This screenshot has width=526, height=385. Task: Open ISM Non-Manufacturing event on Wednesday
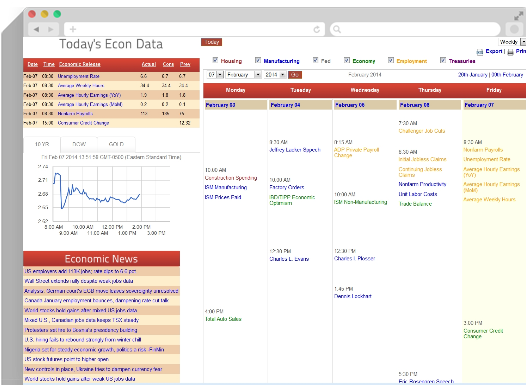pos(361,202)
